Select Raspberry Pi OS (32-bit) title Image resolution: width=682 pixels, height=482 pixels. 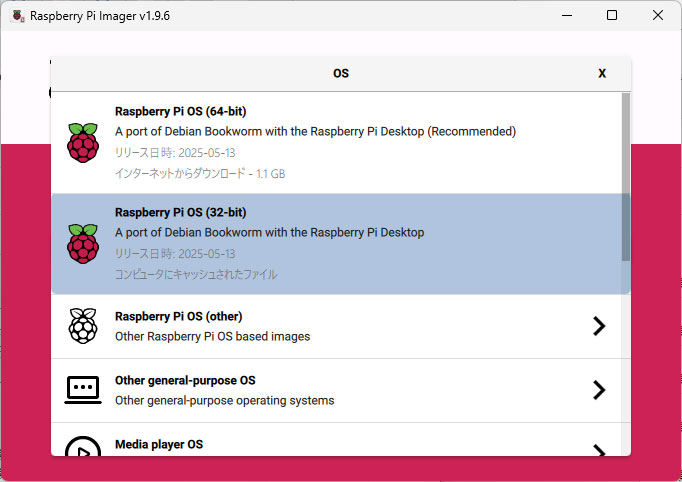181,212
